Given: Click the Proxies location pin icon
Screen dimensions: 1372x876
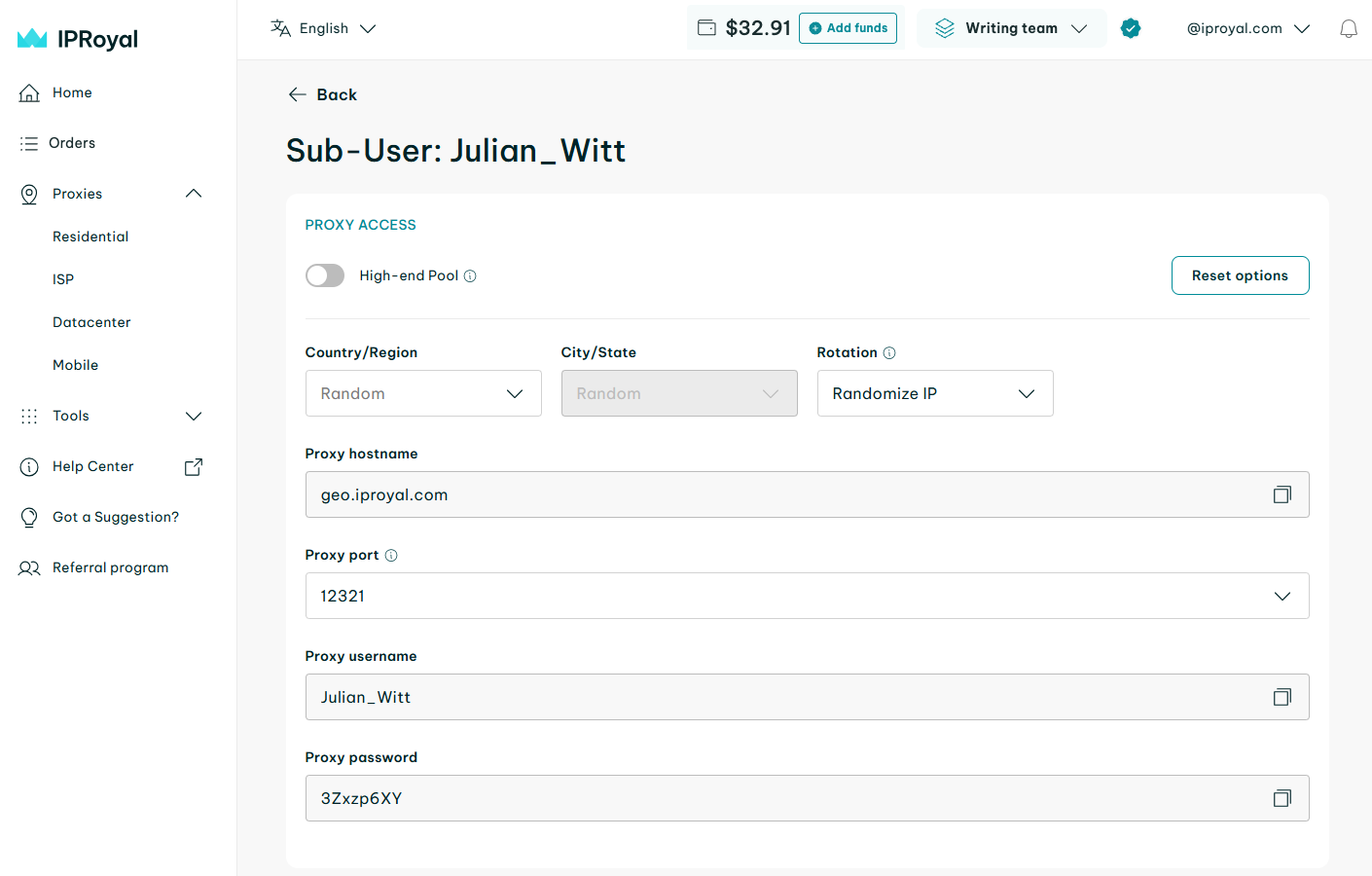Looking at the screenshot, I should 29,194.
